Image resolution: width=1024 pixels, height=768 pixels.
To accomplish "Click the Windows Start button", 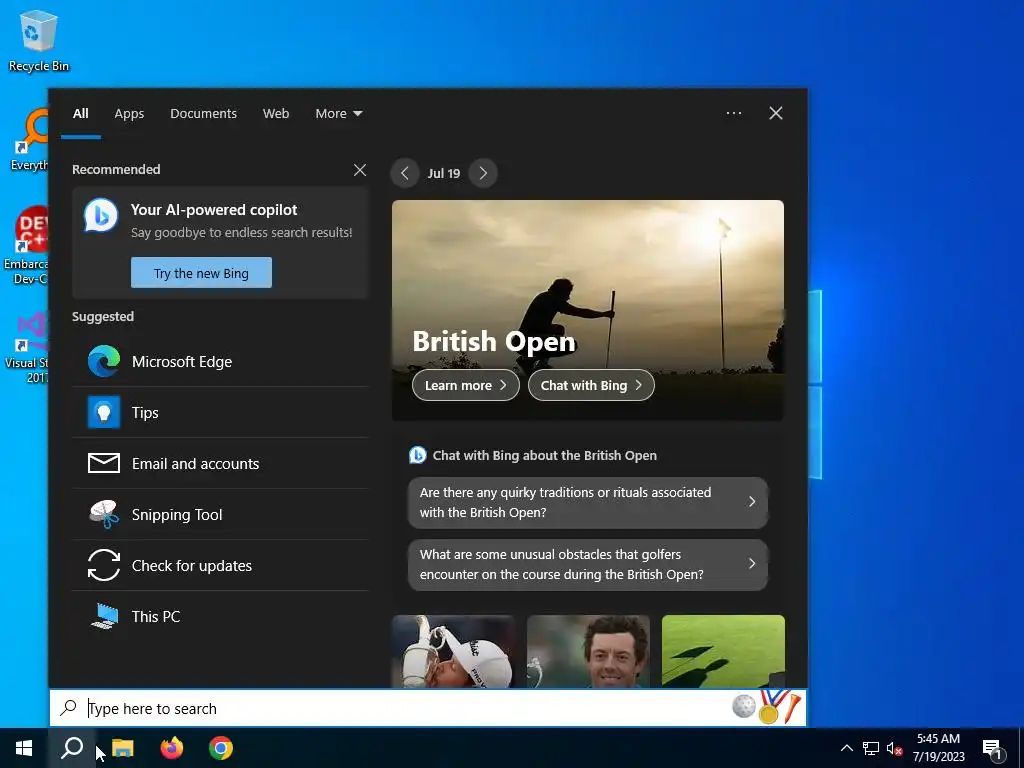I will (x=24, y=748).
